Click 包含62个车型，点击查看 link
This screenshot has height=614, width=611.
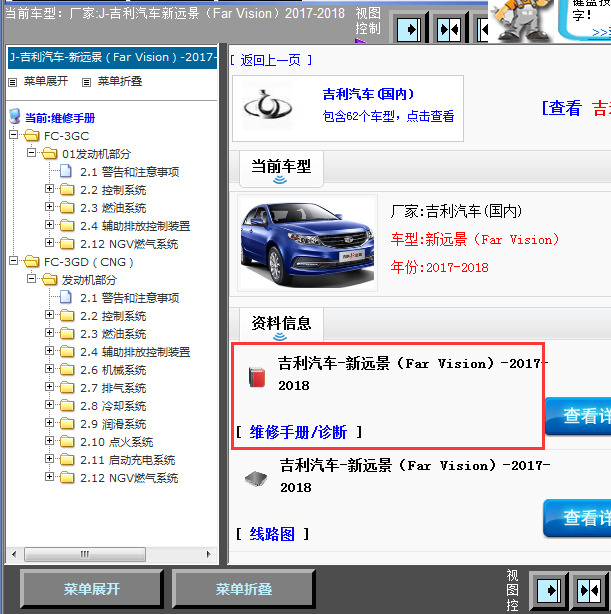click(x=388, y=116)
